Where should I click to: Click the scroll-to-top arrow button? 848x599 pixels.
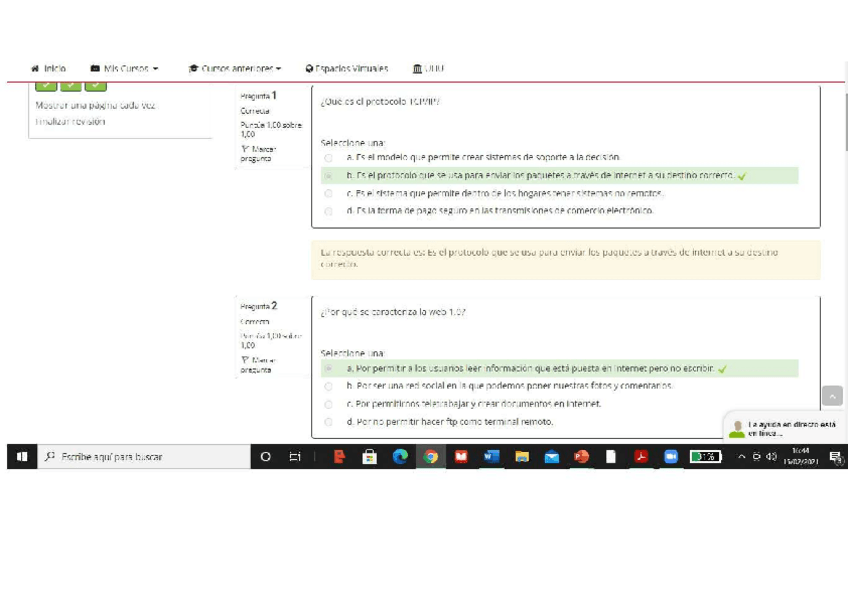[x=832, y=396]
